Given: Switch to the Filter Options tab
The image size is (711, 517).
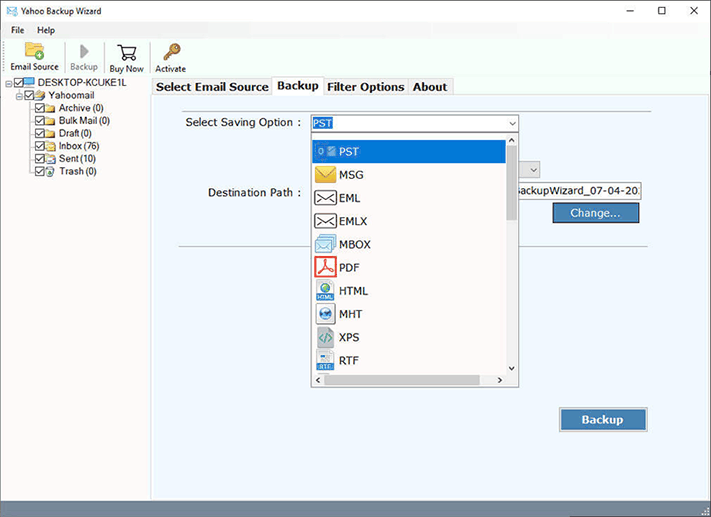Looking at the screenshot, I should tap(365, 87).
